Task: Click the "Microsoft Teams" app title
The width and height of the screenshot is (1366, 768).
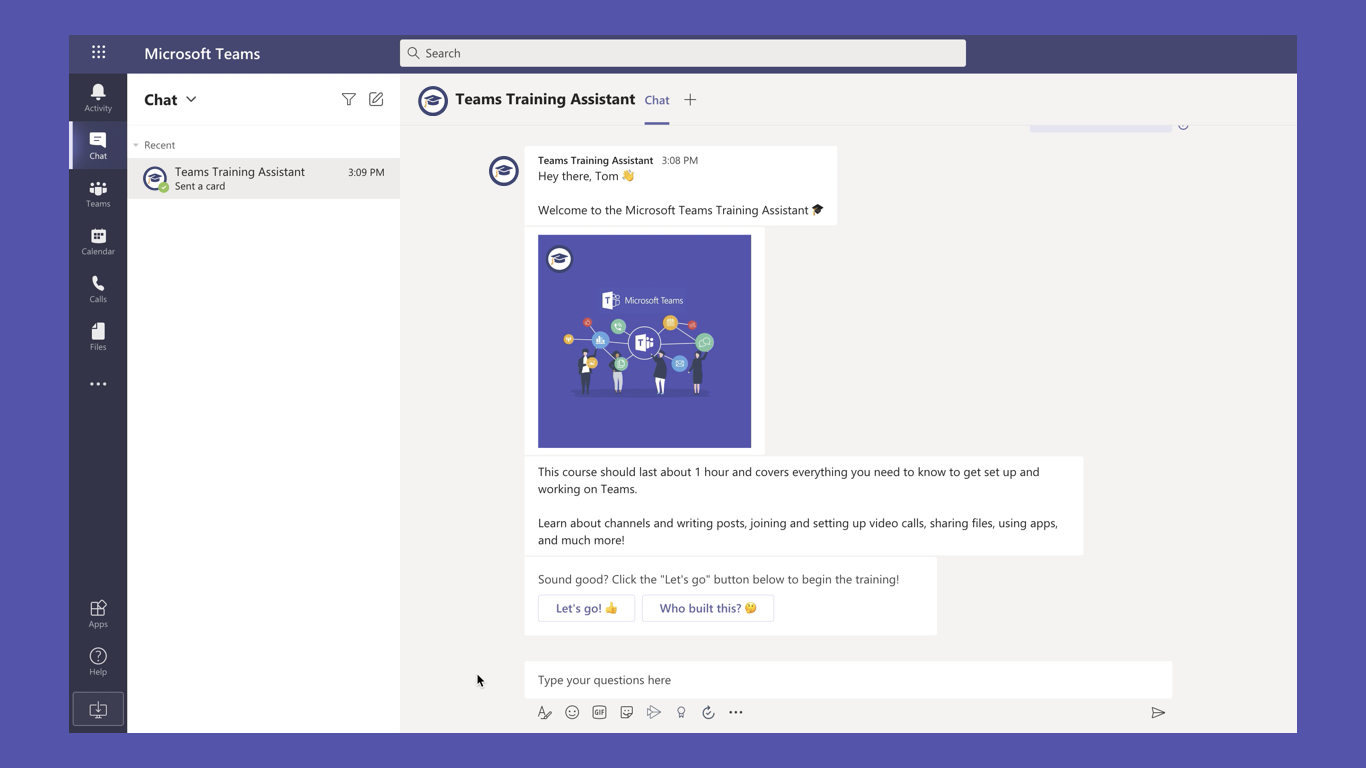Action: pyautogui.click(x=202, y=54)
